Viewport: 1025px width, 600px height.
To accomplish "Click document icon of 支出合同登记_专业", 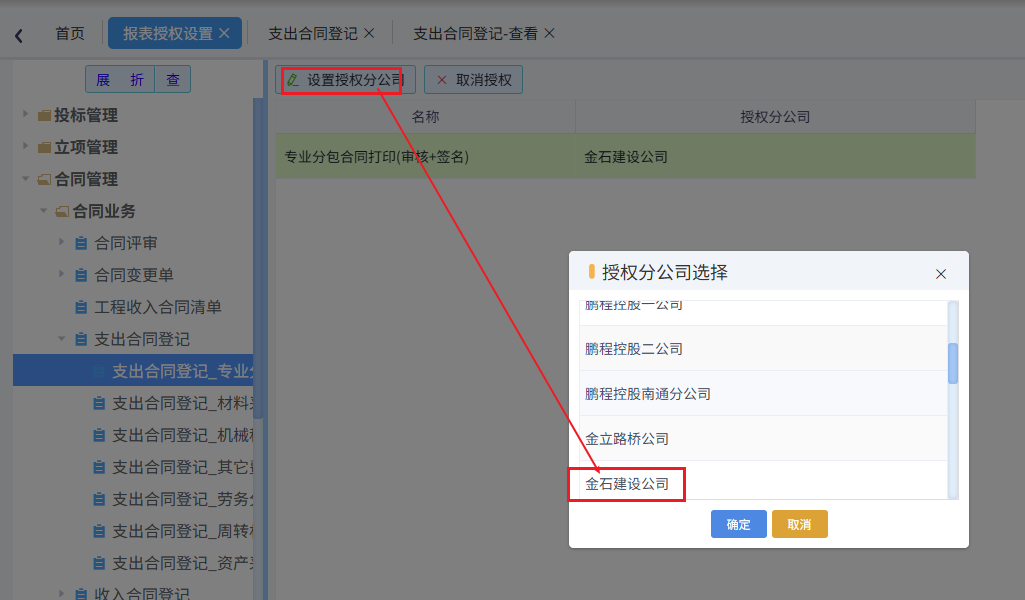I will tap(99, 371).
